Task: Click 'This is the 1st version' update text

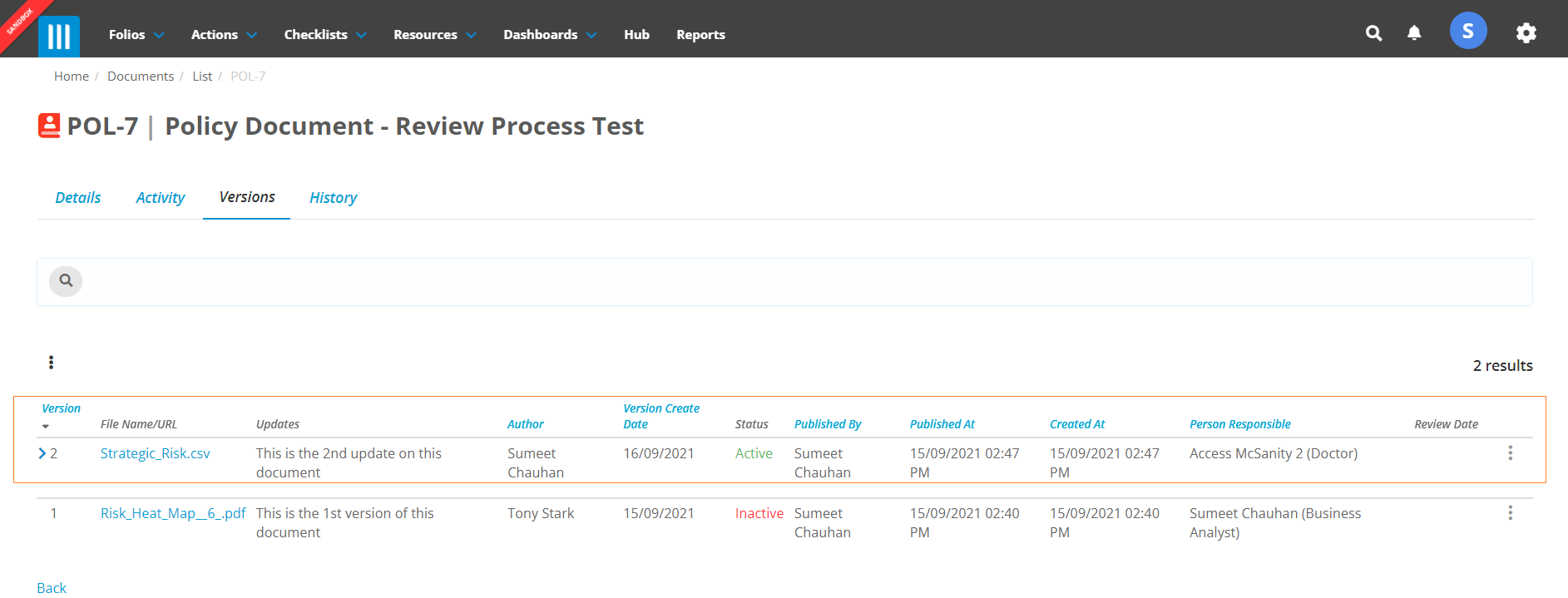Action: 345,522
